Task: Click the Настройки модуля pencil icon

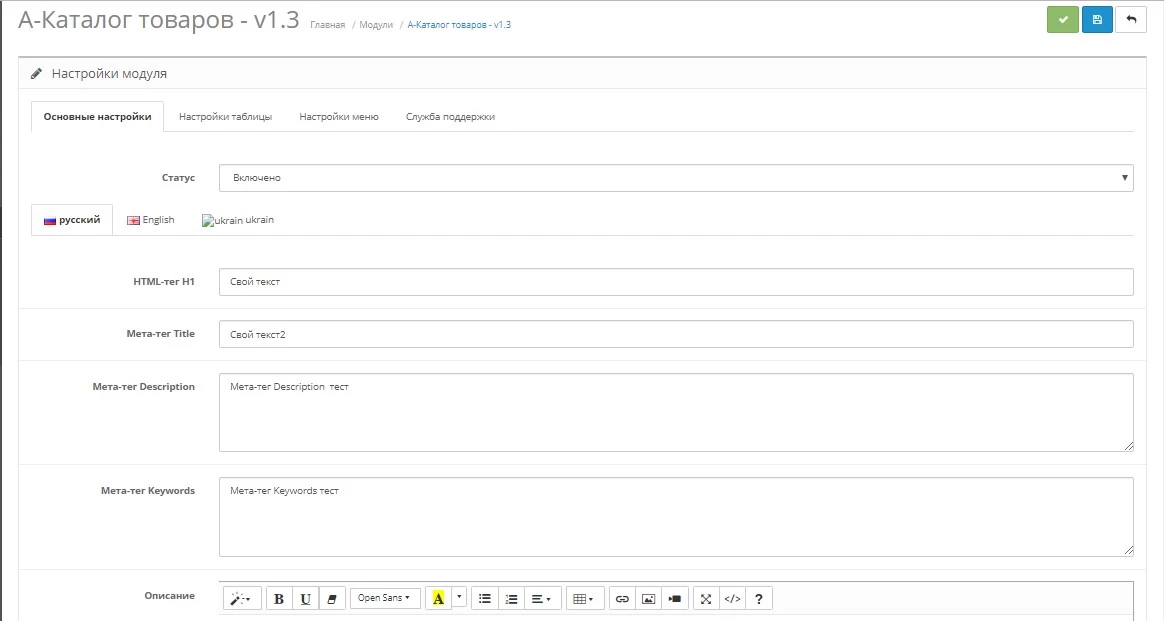Action: [36, 73]
